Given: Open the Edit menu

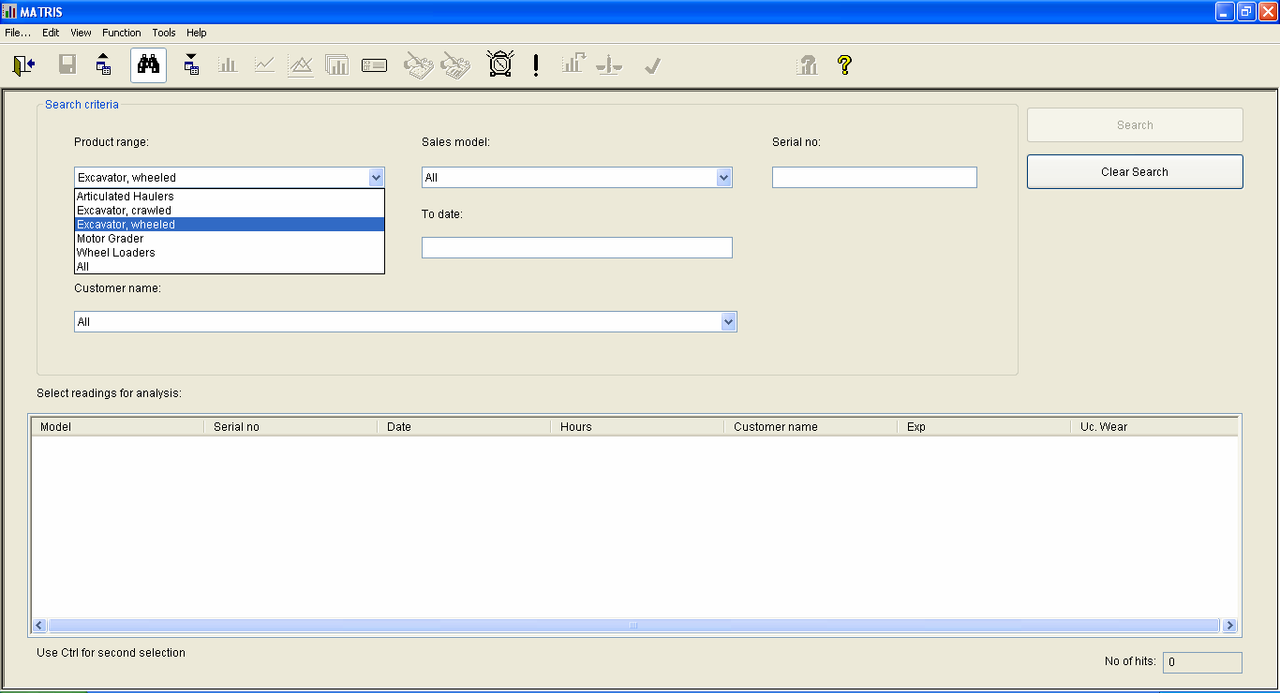Looking at the screenshot, I should (x=51, y=32).
